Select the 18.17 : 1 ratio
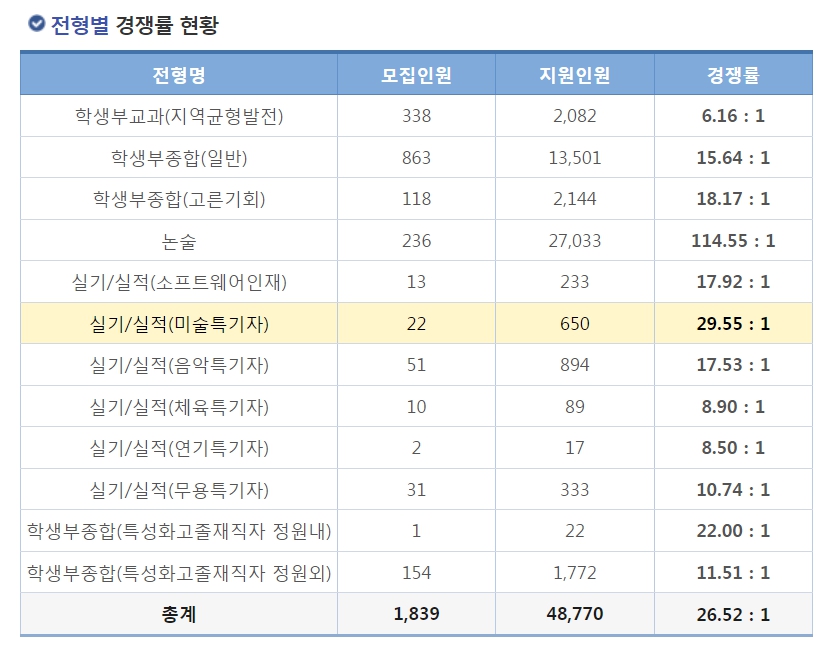The height and width of the screenshot is (650, 826). tap(733, 199)
